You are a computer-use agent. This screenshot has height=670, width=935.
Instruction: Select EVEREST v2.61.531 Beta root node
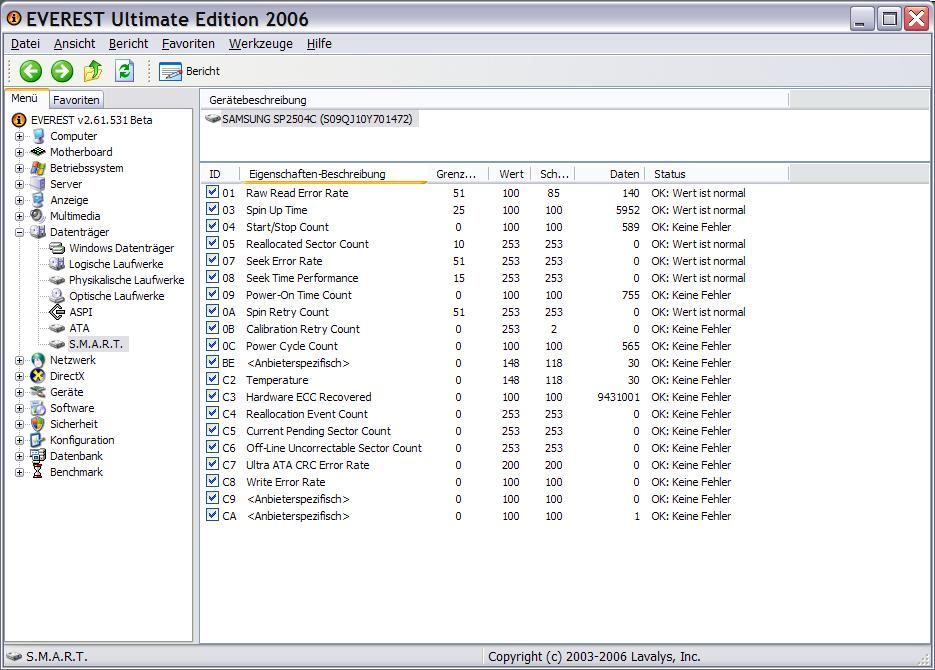click(x=91, y=120)
